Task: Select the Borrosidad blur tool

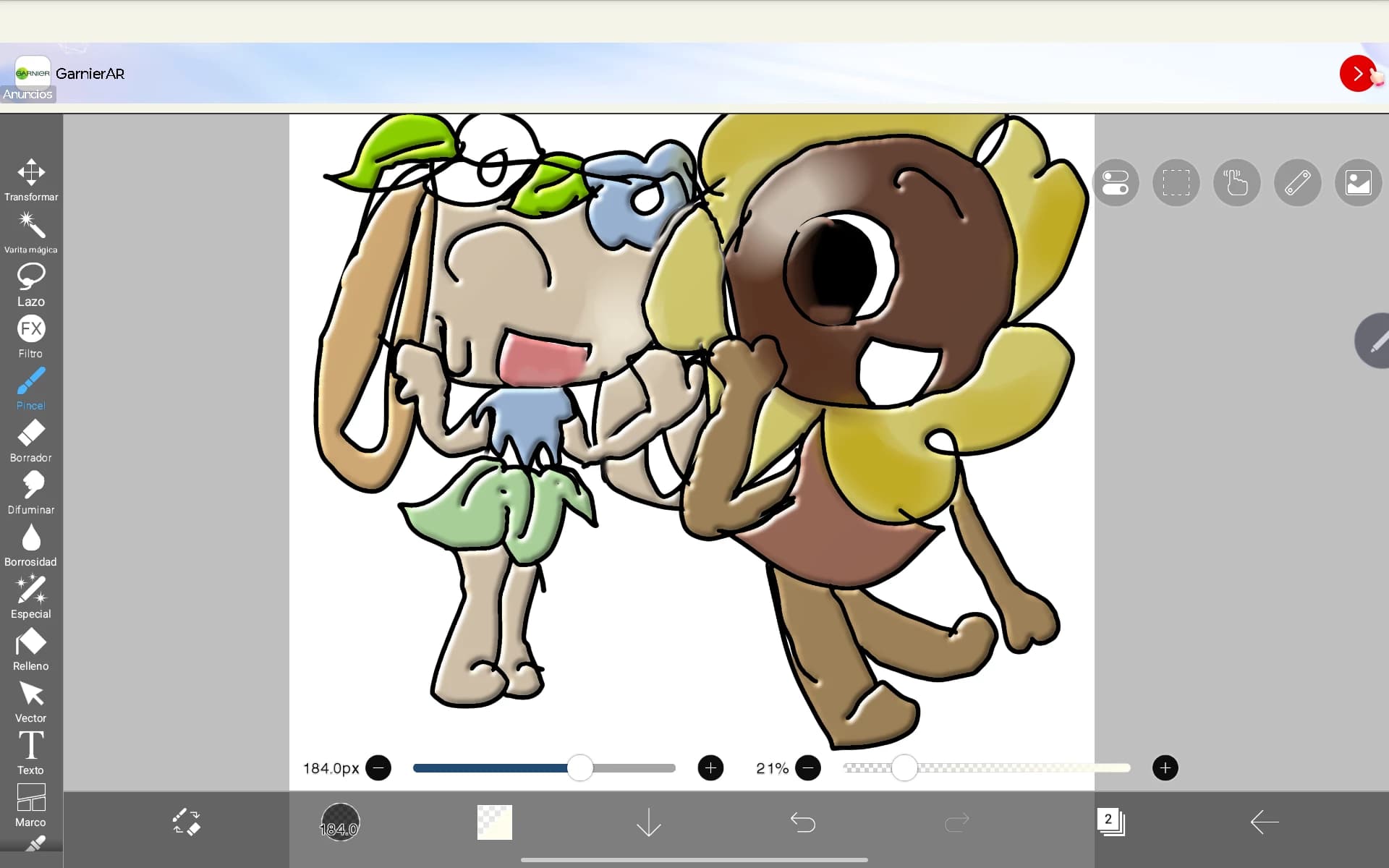Action: pyautogui.click(x=31, y=545)
